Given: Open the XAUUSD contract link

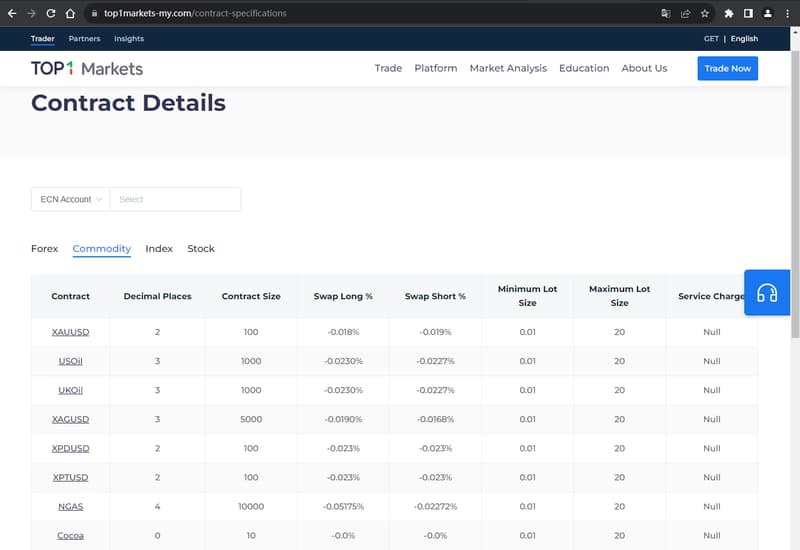Looking at the screenshot, I should click(70, 332).
